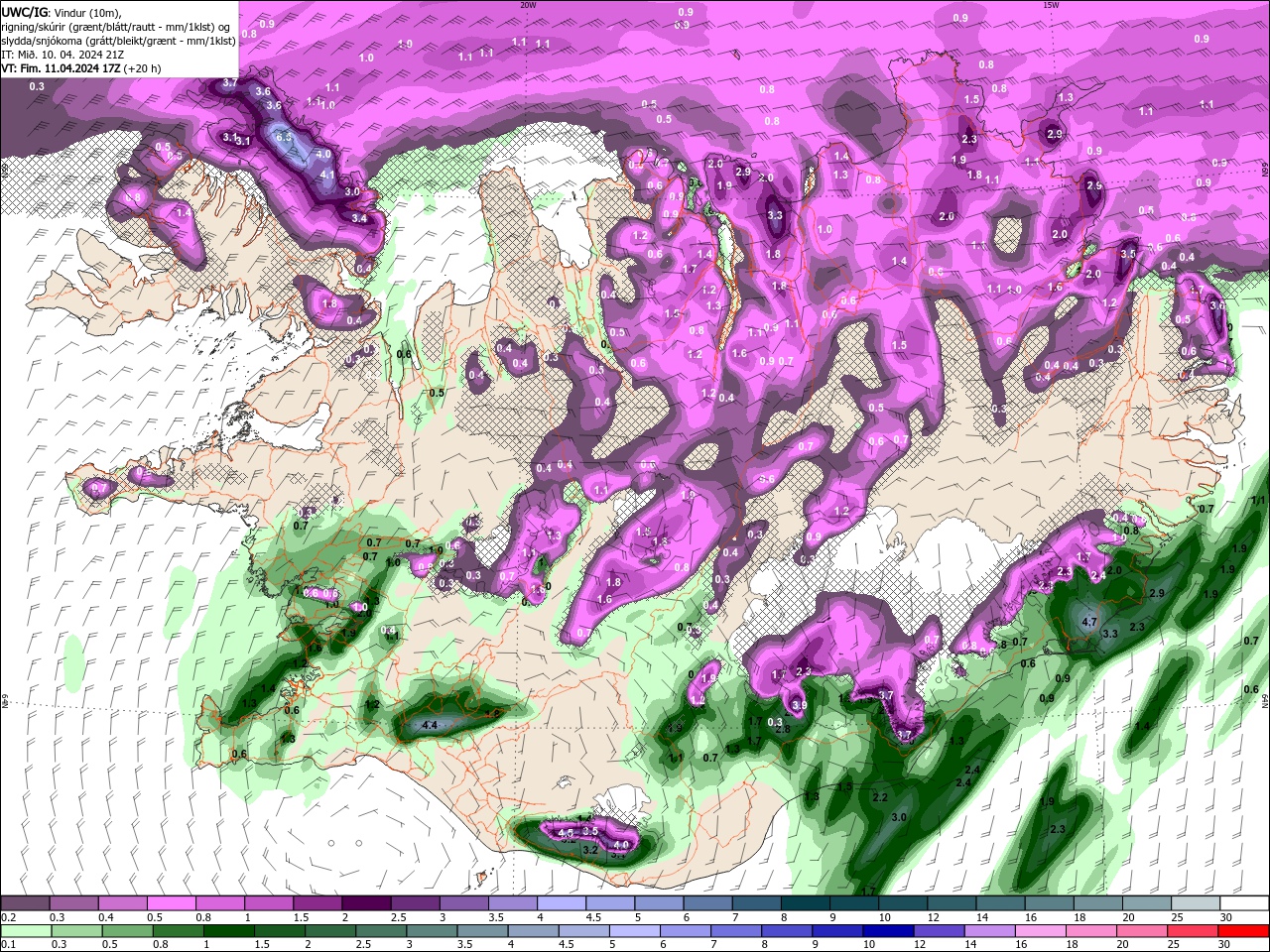Click the bright red rain swatch after 30
This screenshot has width=1270, height=952.
[1244, 931]
